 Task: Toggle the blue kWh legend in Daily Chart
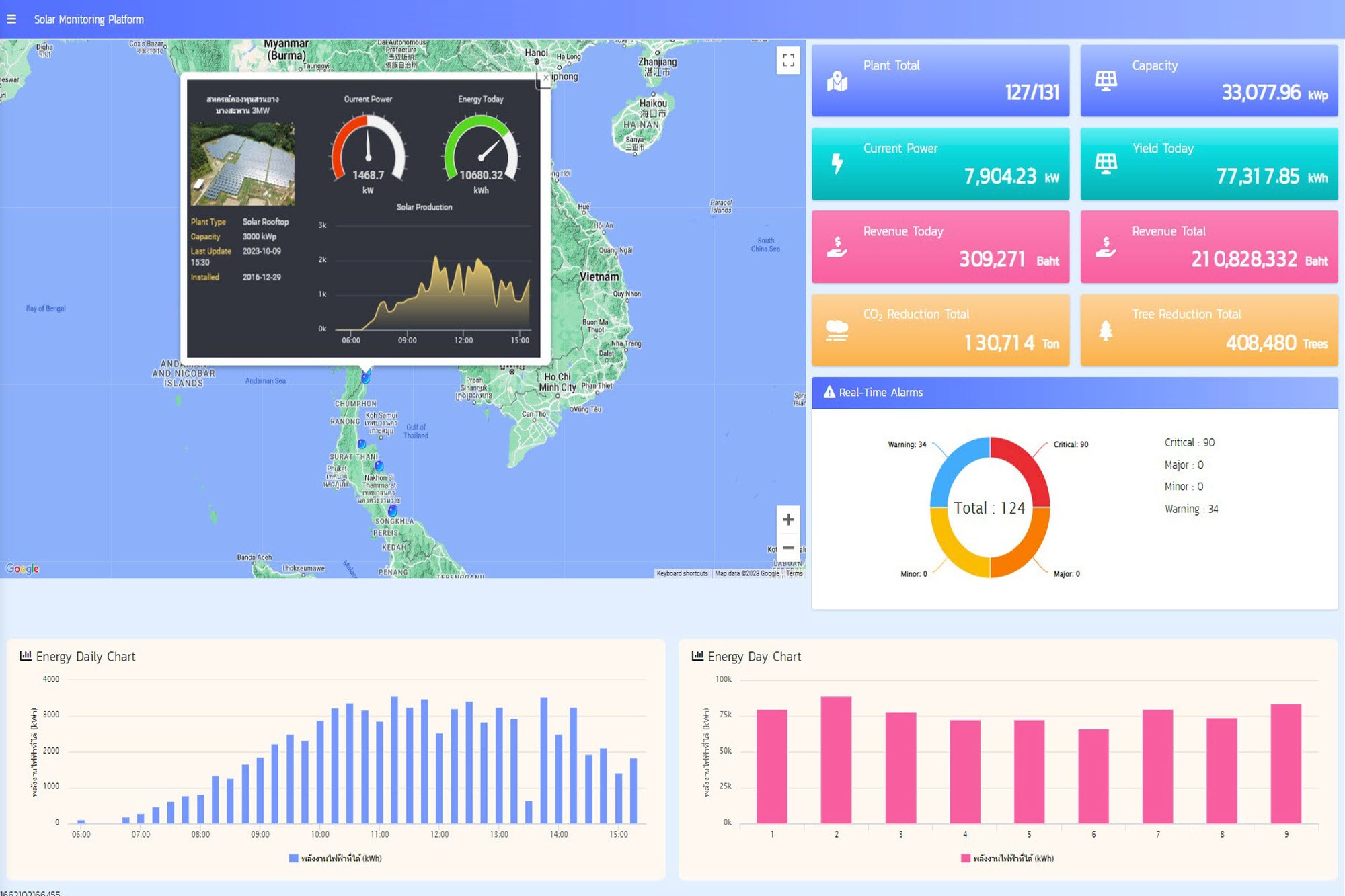(335, 858)
